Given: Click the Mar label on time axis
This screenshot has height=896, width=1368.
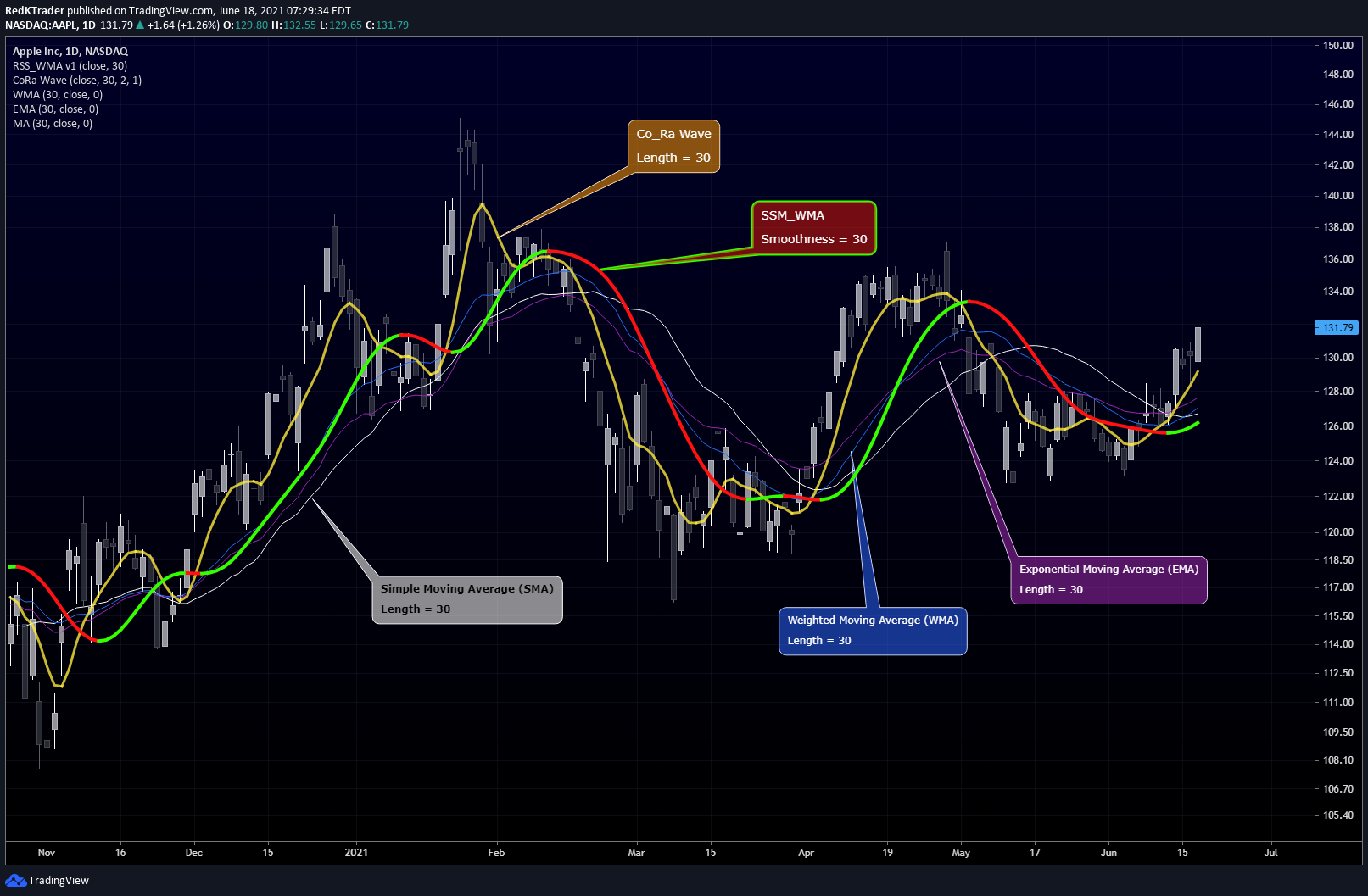Looking at the screenshot, I should [636, 853].
